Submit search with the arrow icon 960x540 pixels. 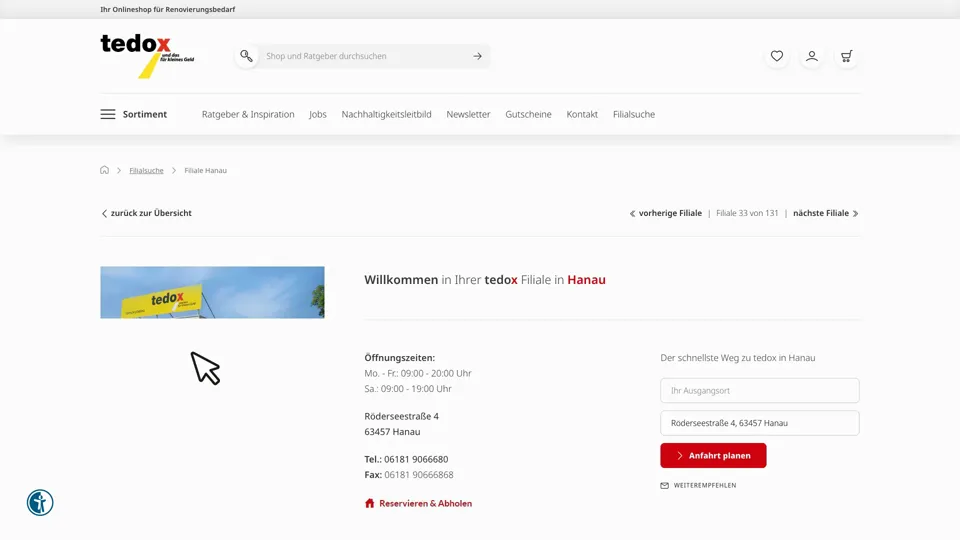point(478,56)
